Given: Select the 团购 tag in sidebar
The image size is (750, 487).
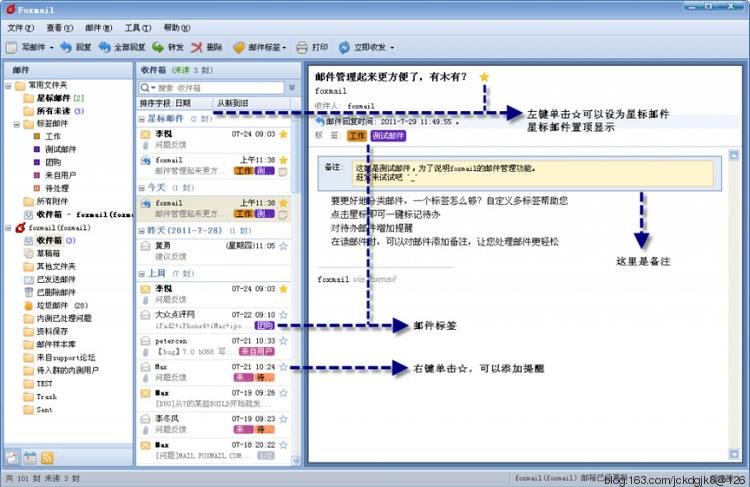Looking at the screenshot, I should (47, 162).
